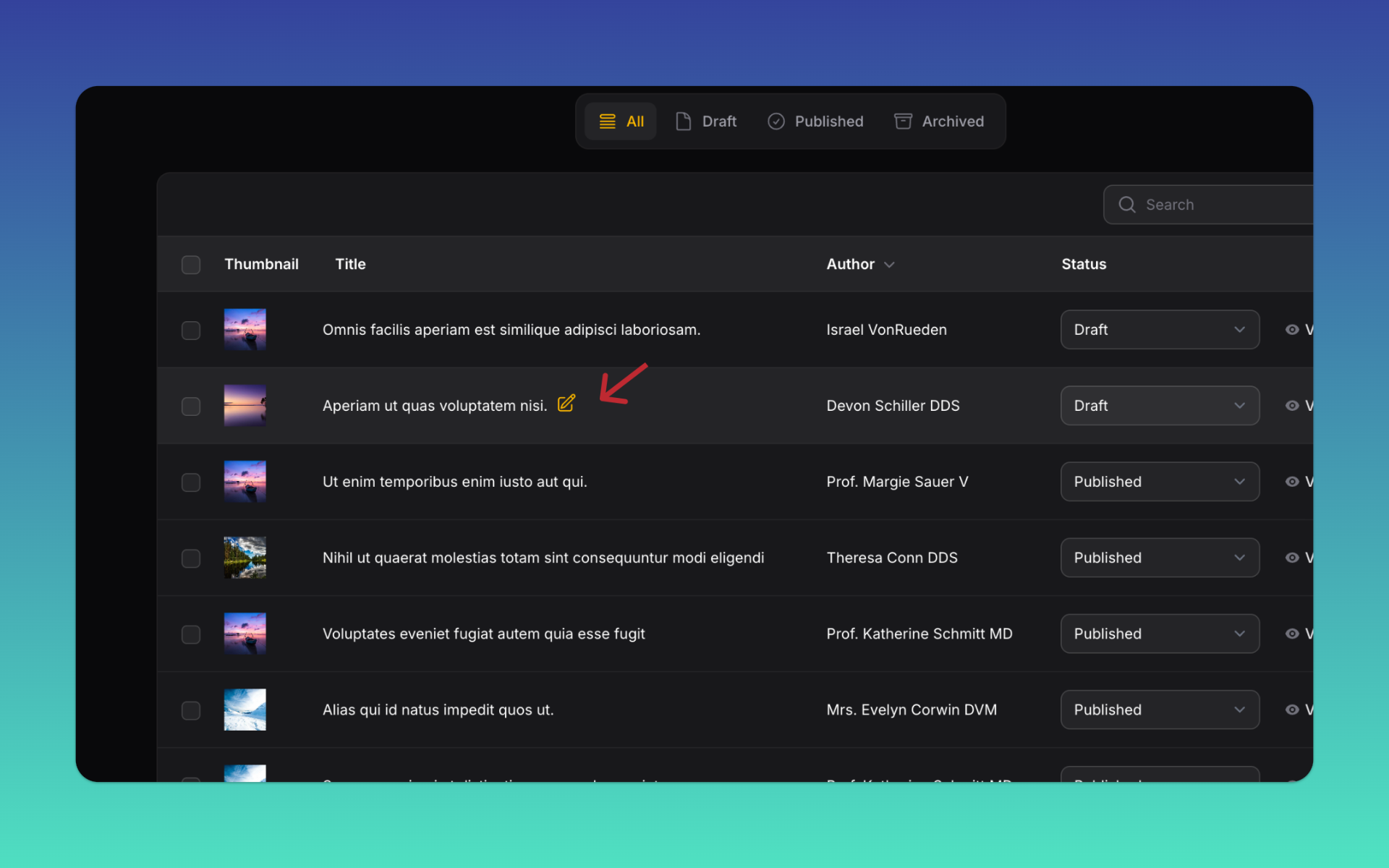Switch to the Draft tab

pos(706,122)
